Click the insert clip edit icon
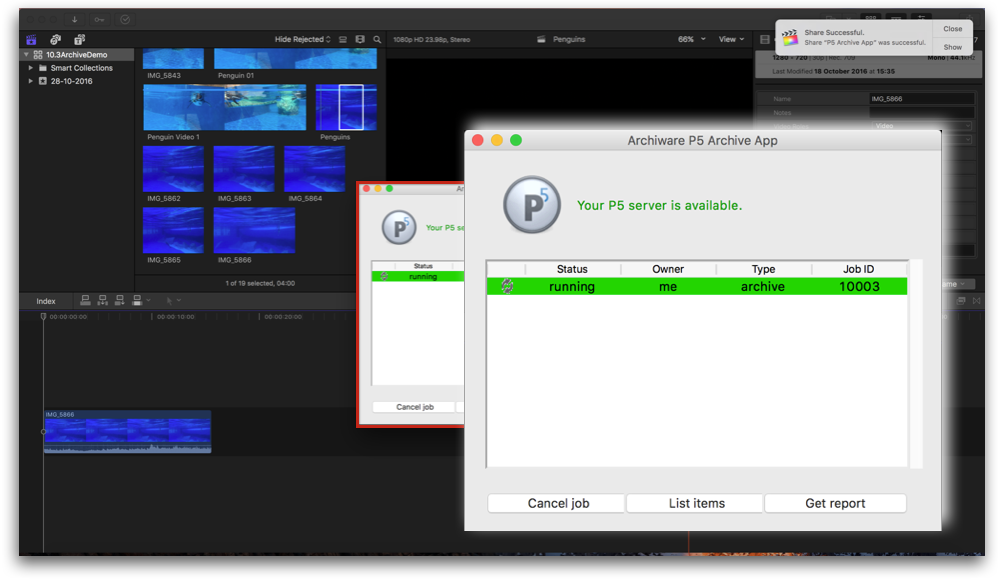The width and height of the screenshot is (1004, 579). [102, 300]
